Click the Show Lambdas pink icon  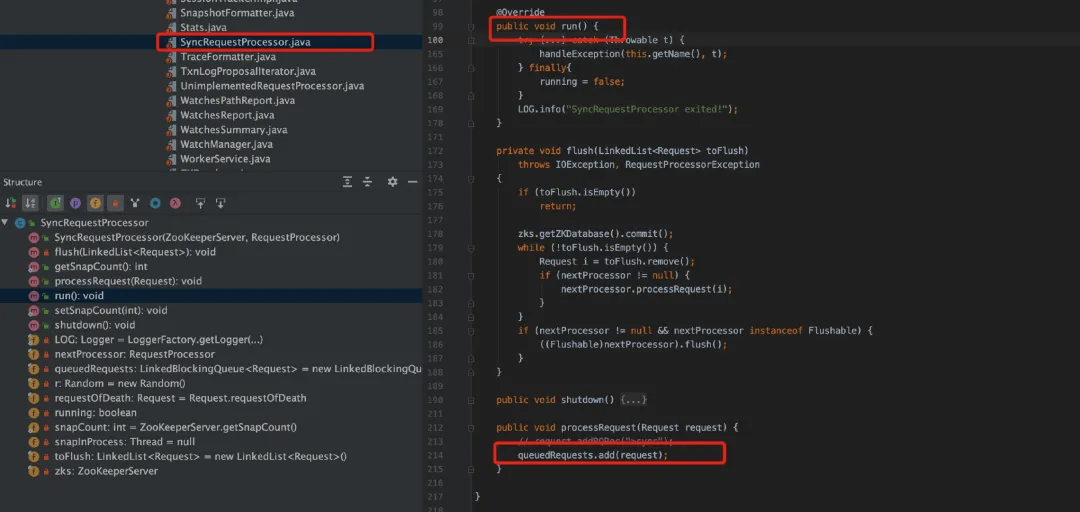point(176,203)
